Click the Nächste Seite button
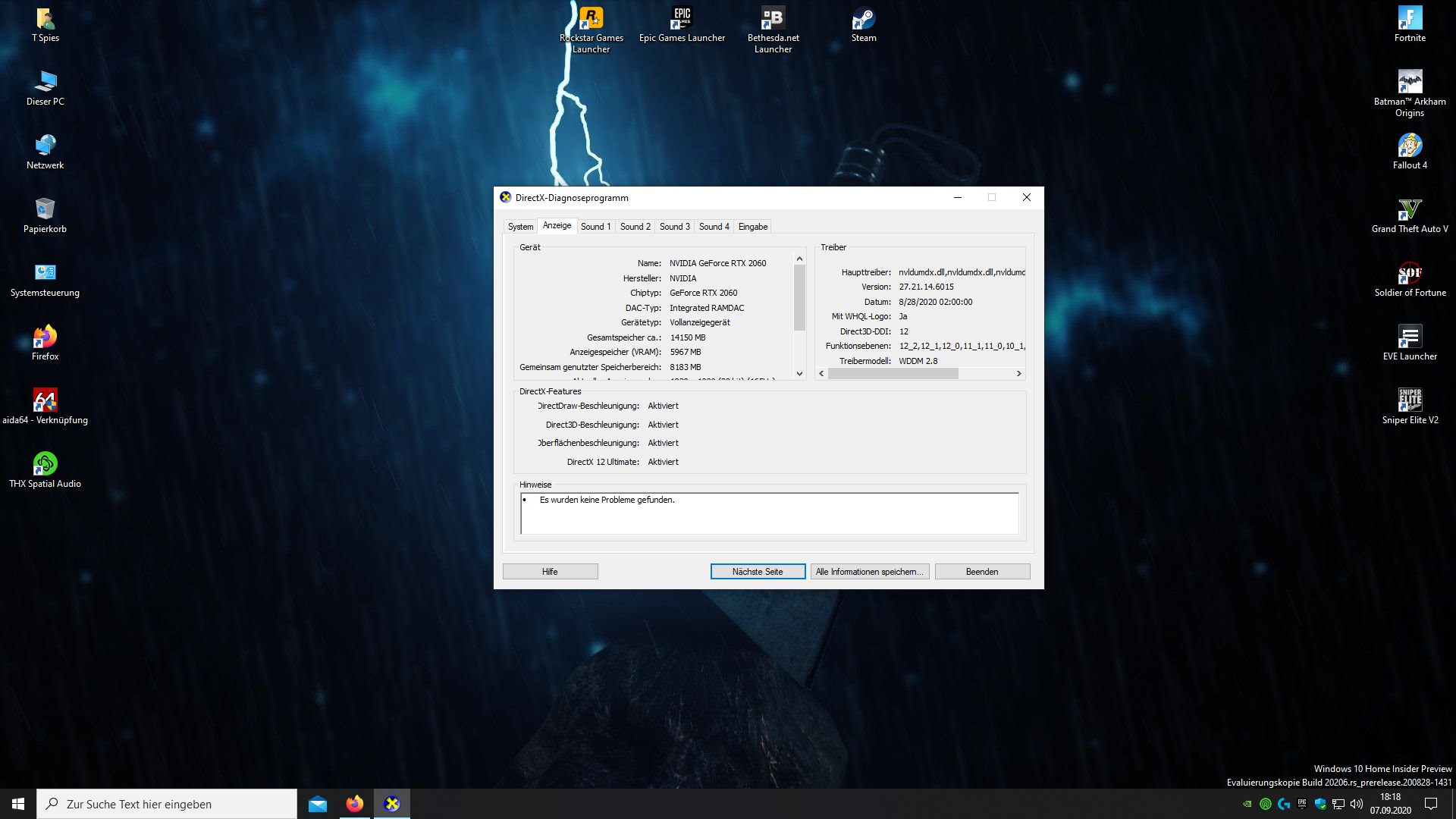This screenshot has height=819, width=1456. (x=758, y=572)
